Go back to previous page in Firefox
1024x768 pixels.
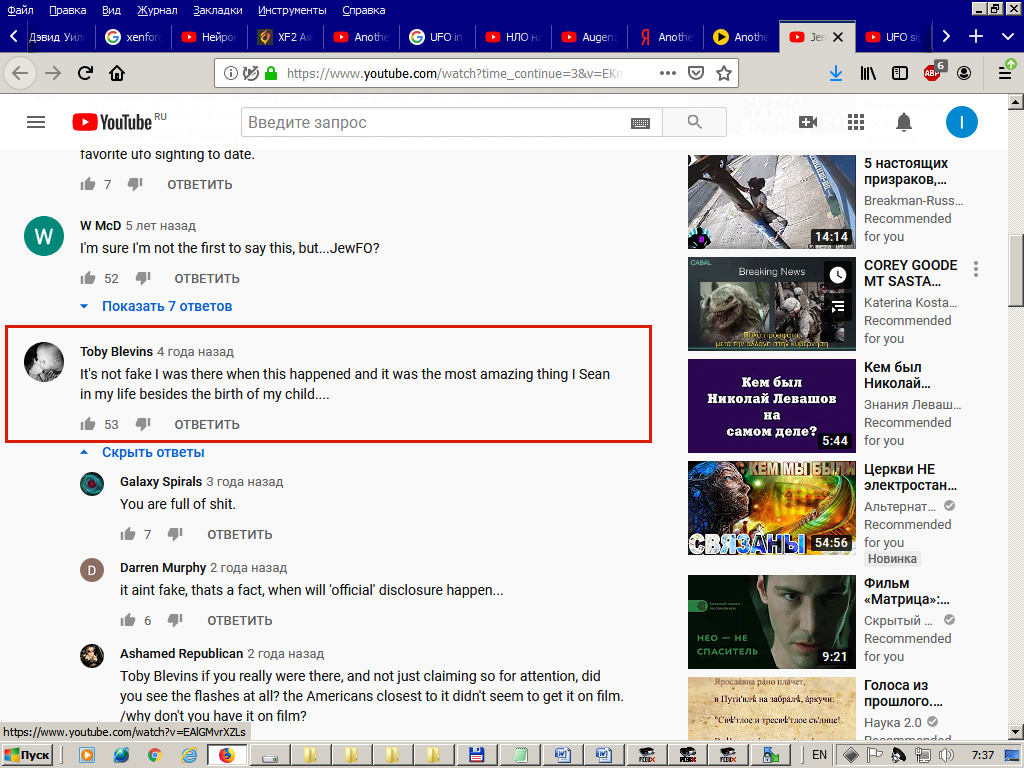point(20,73)
